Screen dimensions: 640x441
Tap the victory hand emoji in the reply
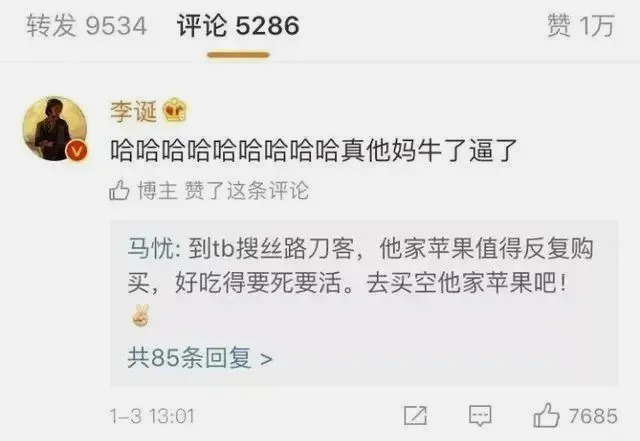[141, 315]
